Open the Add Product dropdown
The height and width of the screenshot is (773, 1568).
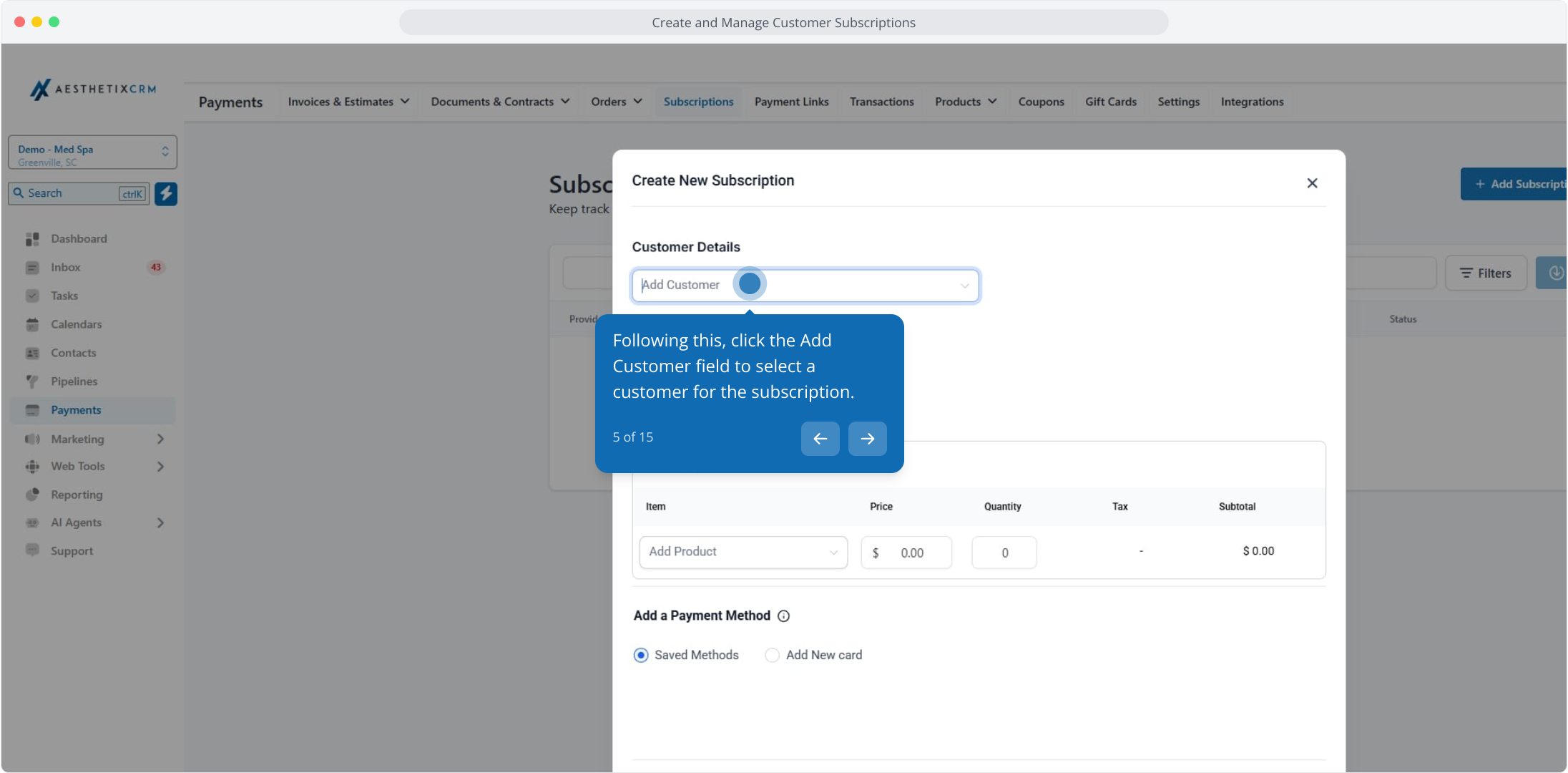(x=743, y=552)
